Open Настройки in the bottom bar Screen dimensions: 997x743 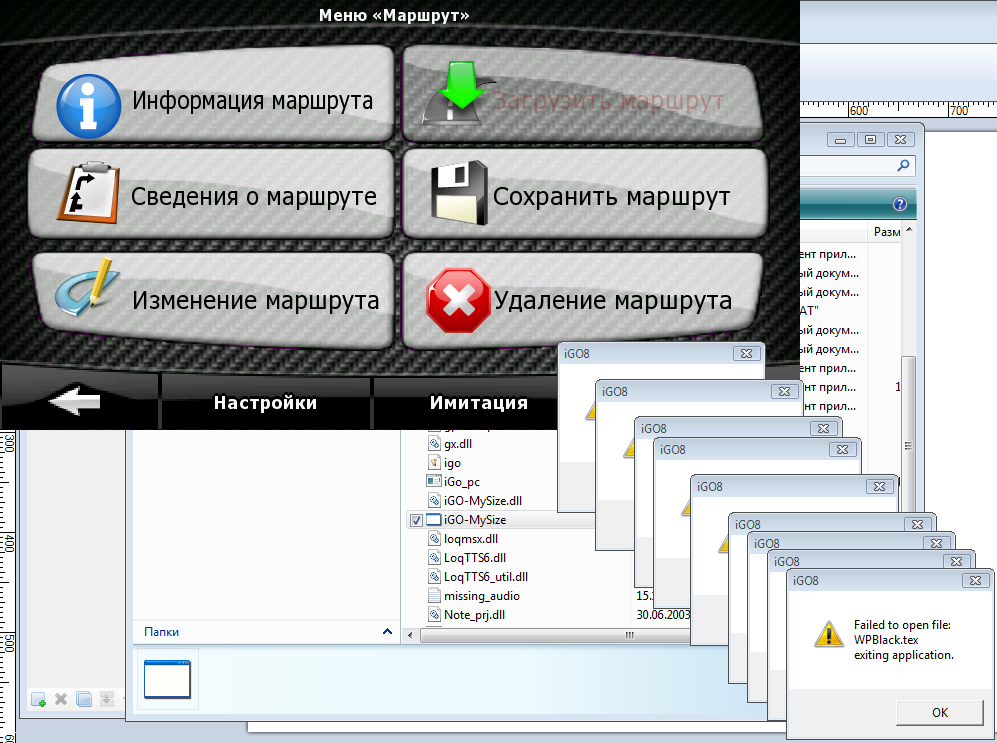[265, 403]
